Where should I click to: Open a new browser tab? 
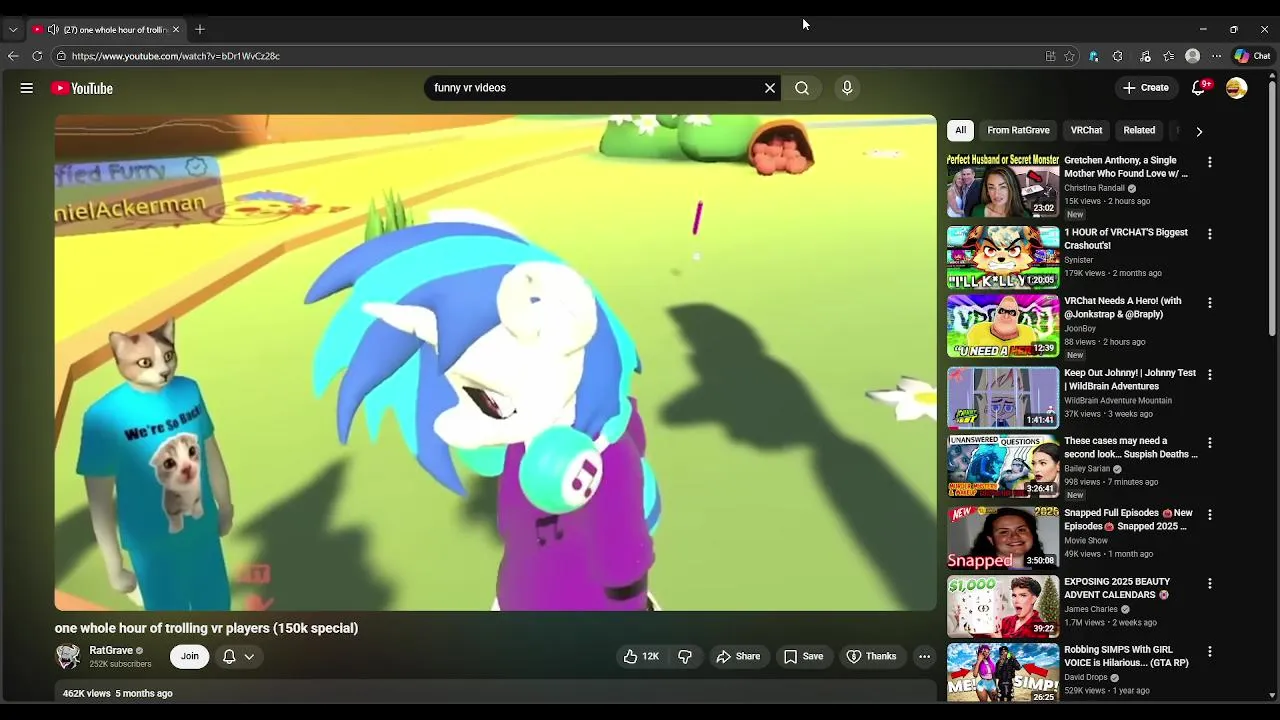[x=200, y=29]
